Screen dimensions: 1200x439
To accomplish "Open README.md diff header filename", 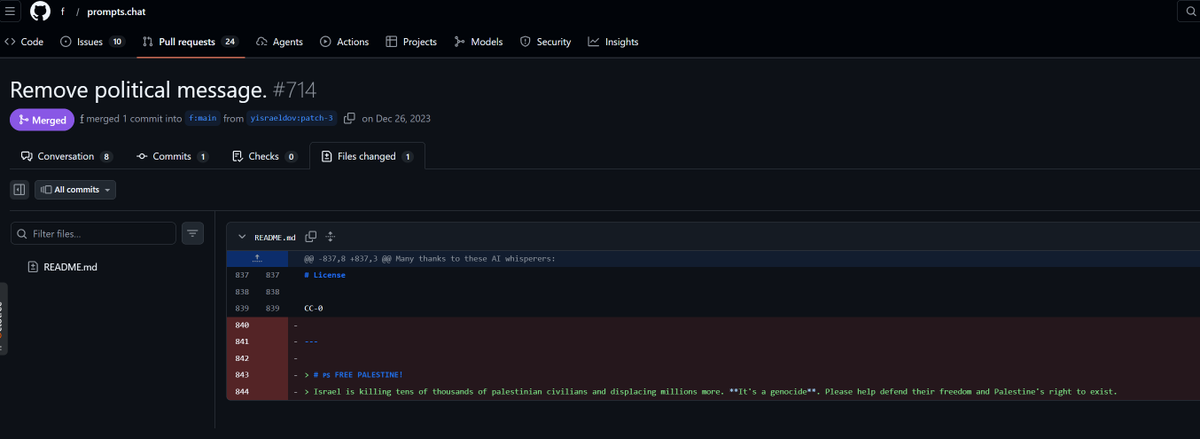I will pos(275,237).
